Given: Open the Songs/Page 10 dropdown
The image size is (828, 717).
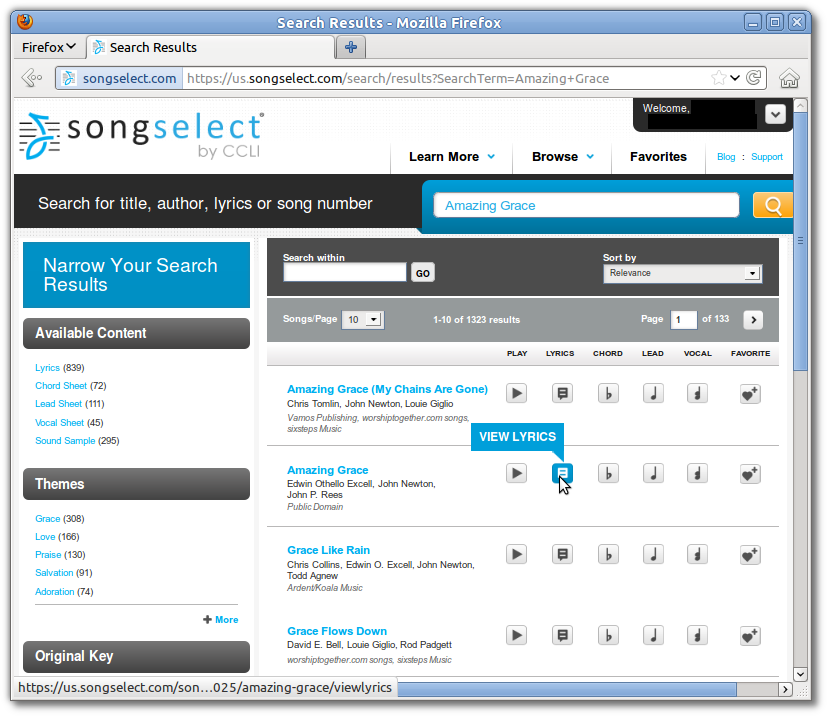Looking at the screenshot, I should (x=363, y=319).
